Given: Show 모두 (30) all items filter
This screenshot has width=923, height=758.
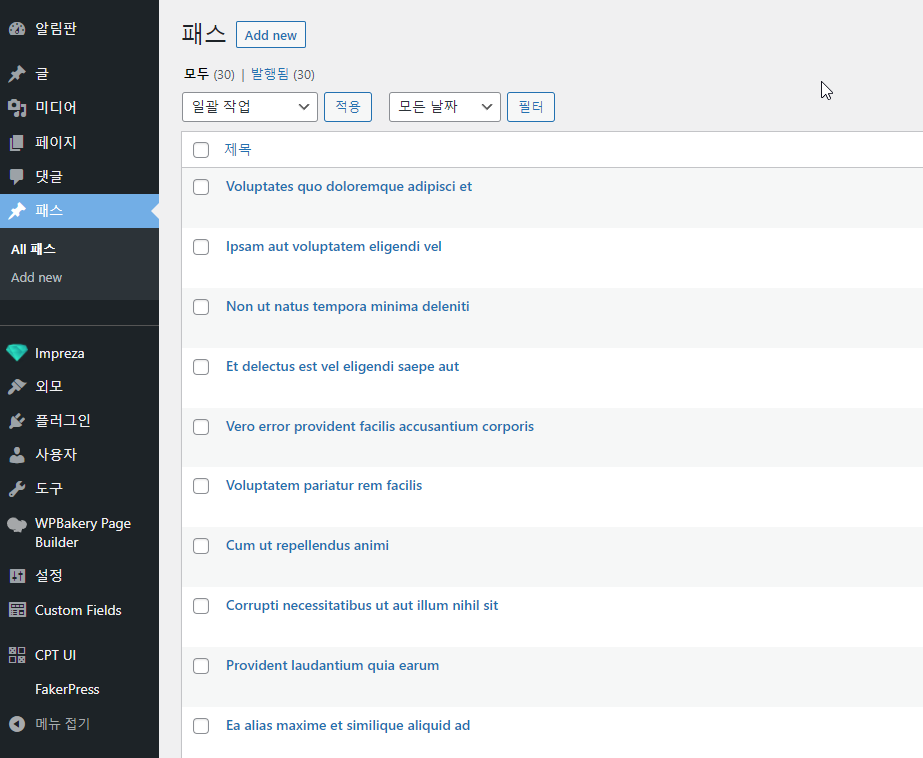Looking at the screenshot, I should point(209,74).
